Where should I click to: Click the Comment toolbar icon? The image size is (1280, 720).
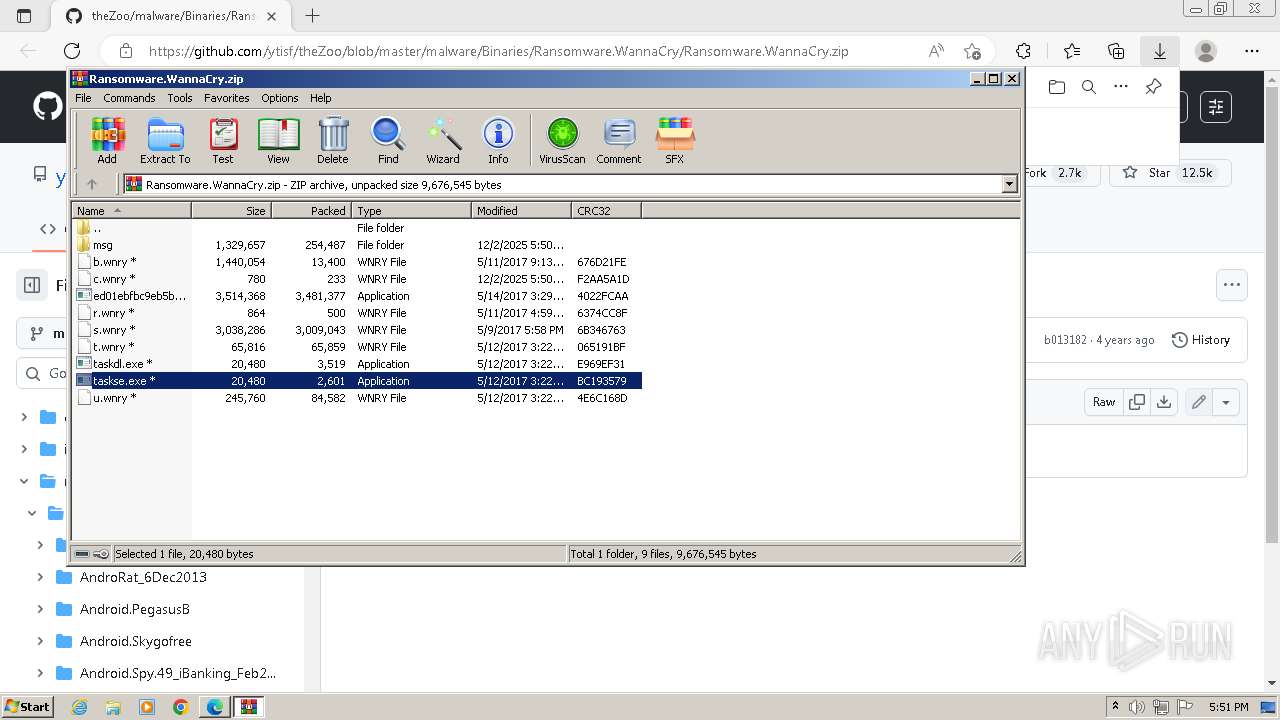[619, 140]
